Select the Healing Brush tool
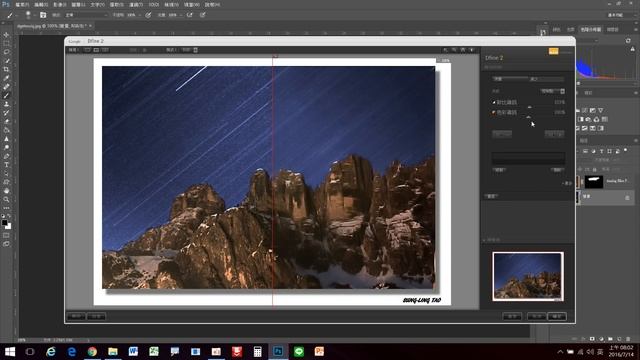Screen dimensions: 640x360 coord(6,87)
